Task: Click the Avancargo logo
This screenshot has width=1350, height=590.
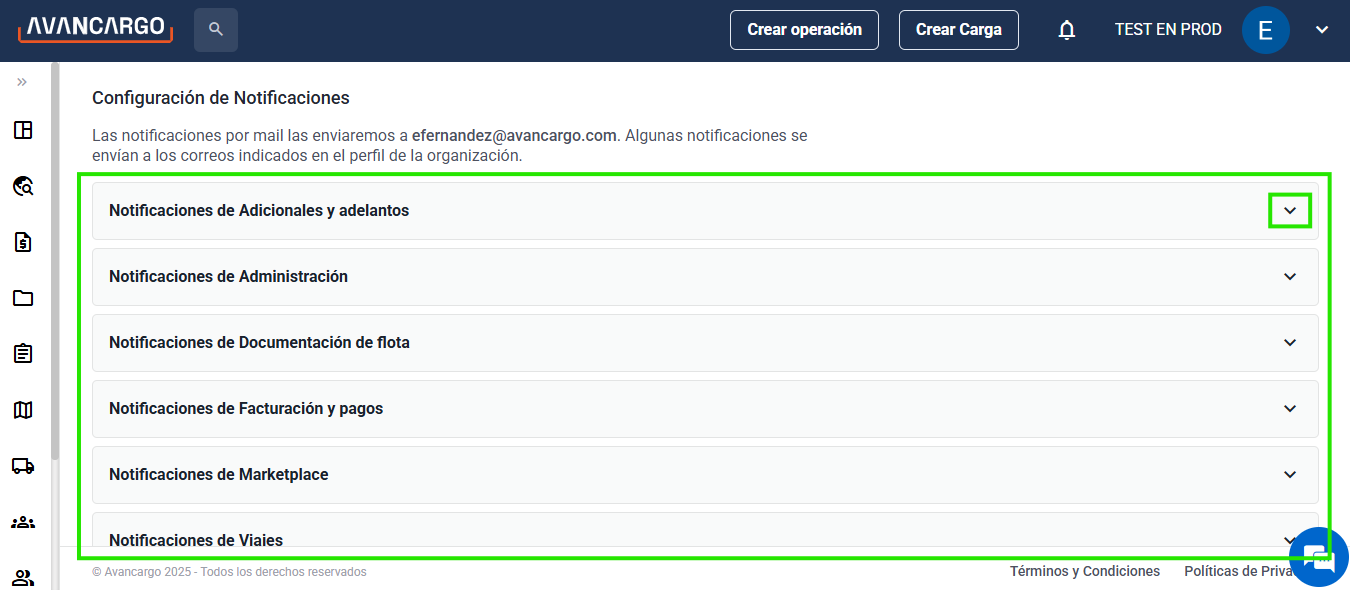Action: [96, 28]
